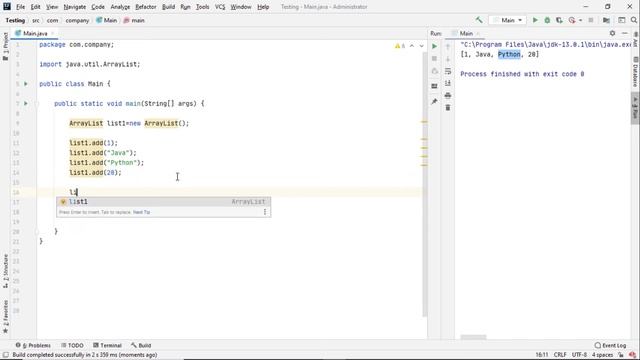This screenshot has width=640, height=360.
Task: Select the Main tab in the Run panel
Action: pos(466,33)
